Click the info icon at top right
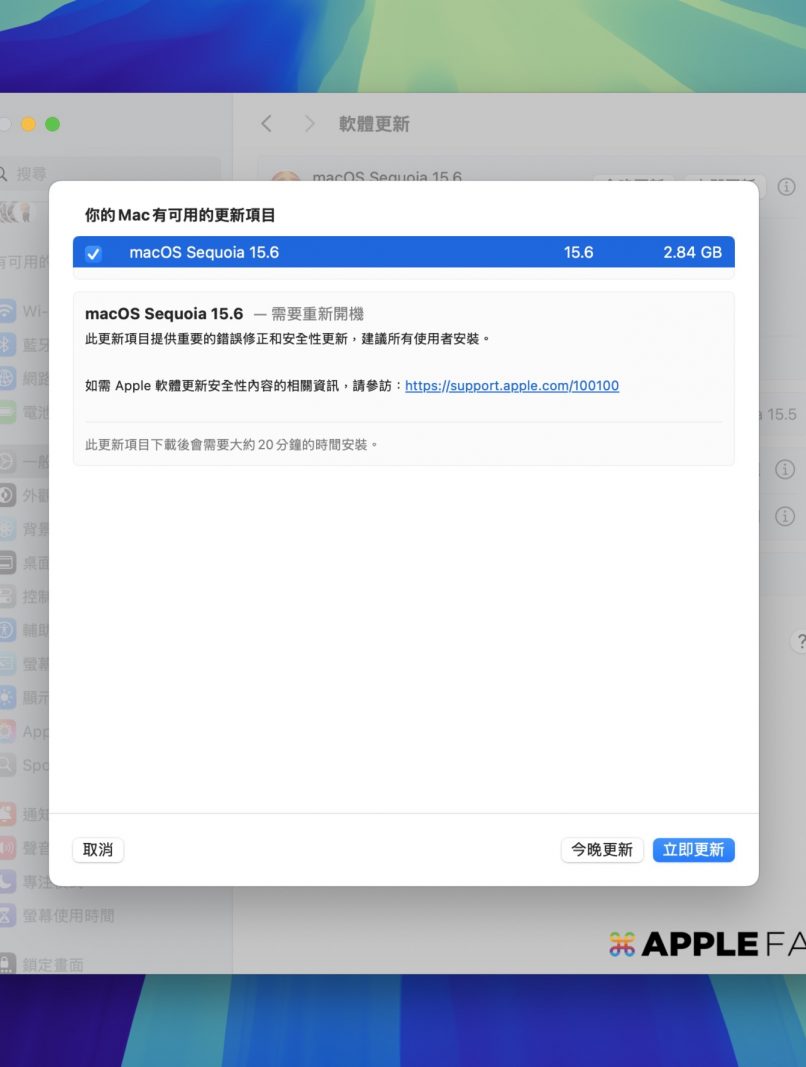Screen dimensions: 806x1067 pyautogui.click(x=786, y=187)
